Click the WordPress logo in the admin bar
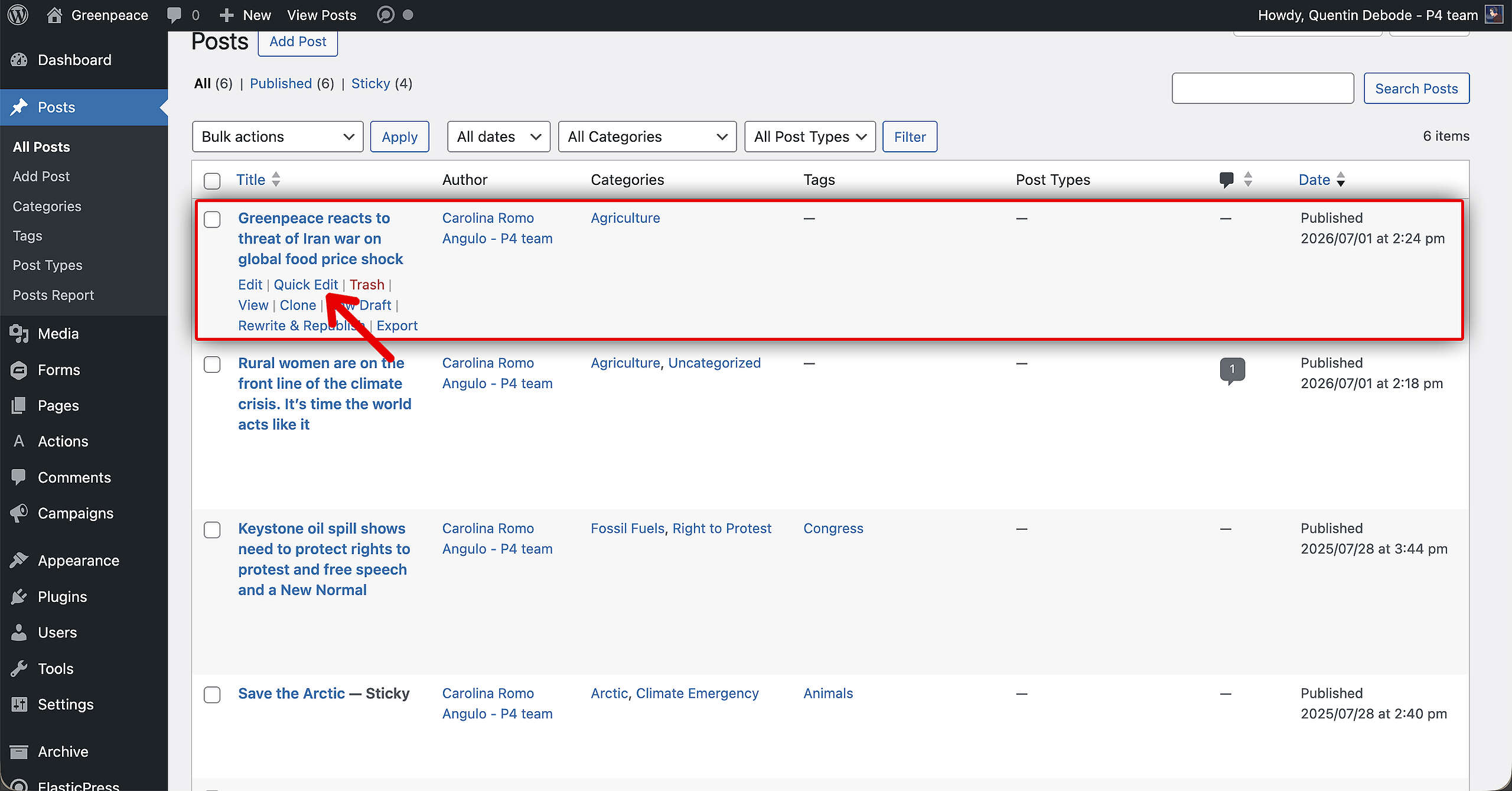This screenshot has height=791, width=1512. pos(18,15)
